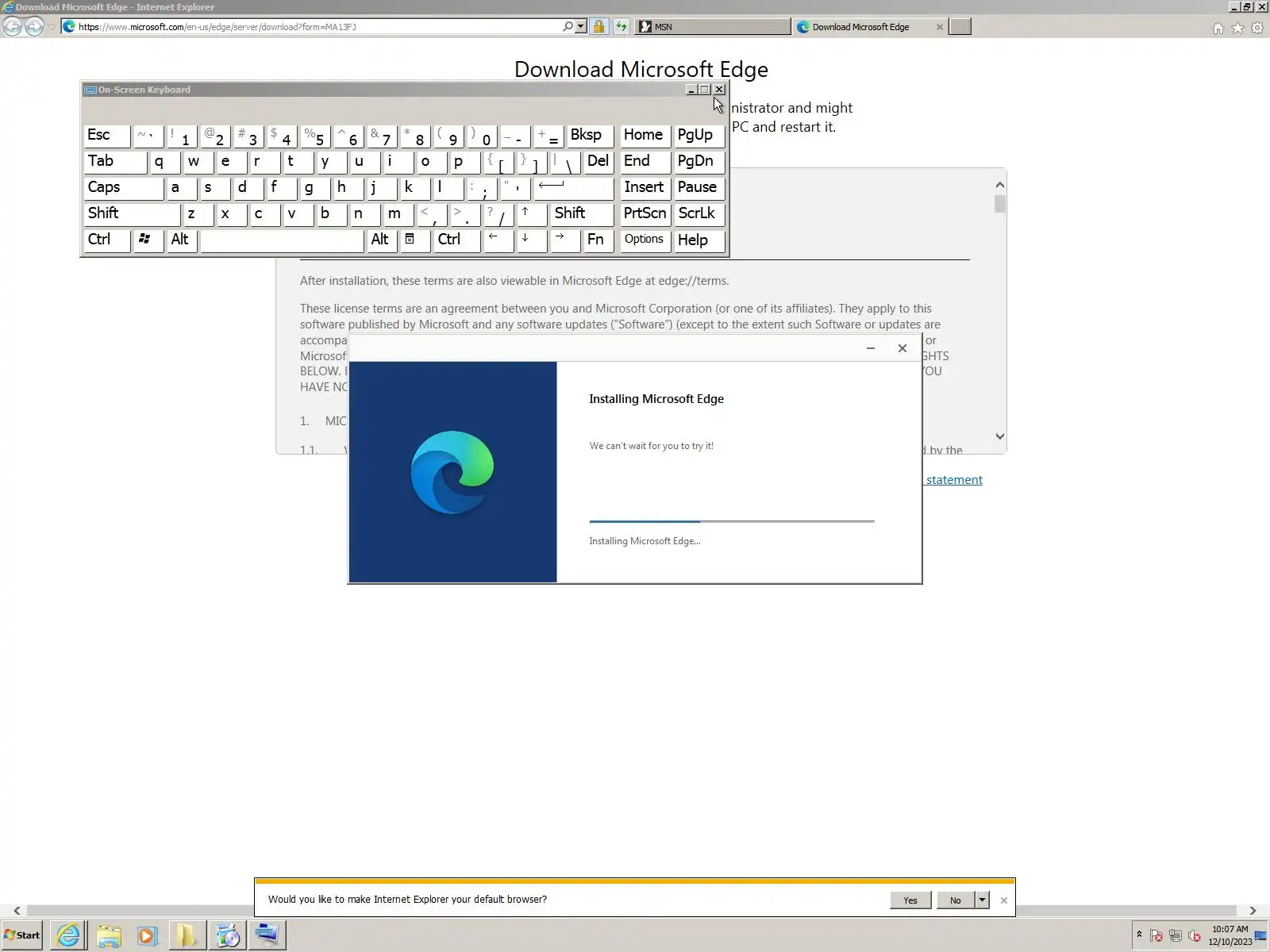The height and width of the screenshot is (952, 1270).
Task: Toggle the right Alt key after the space bar
Action: (x=382, y=240)
